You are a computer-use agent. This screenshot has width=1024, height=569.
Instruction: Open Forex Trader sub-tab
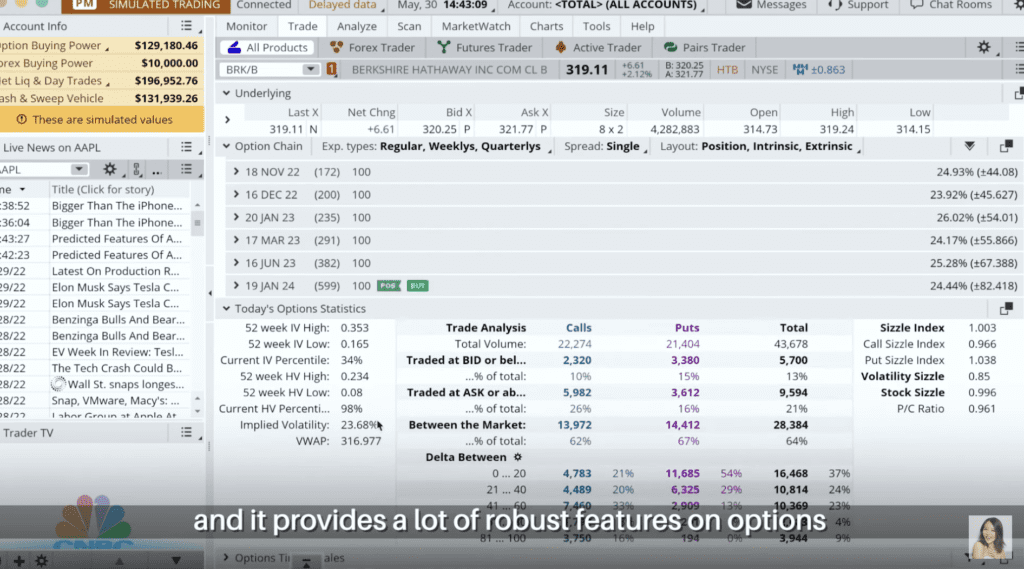[372, 47]
